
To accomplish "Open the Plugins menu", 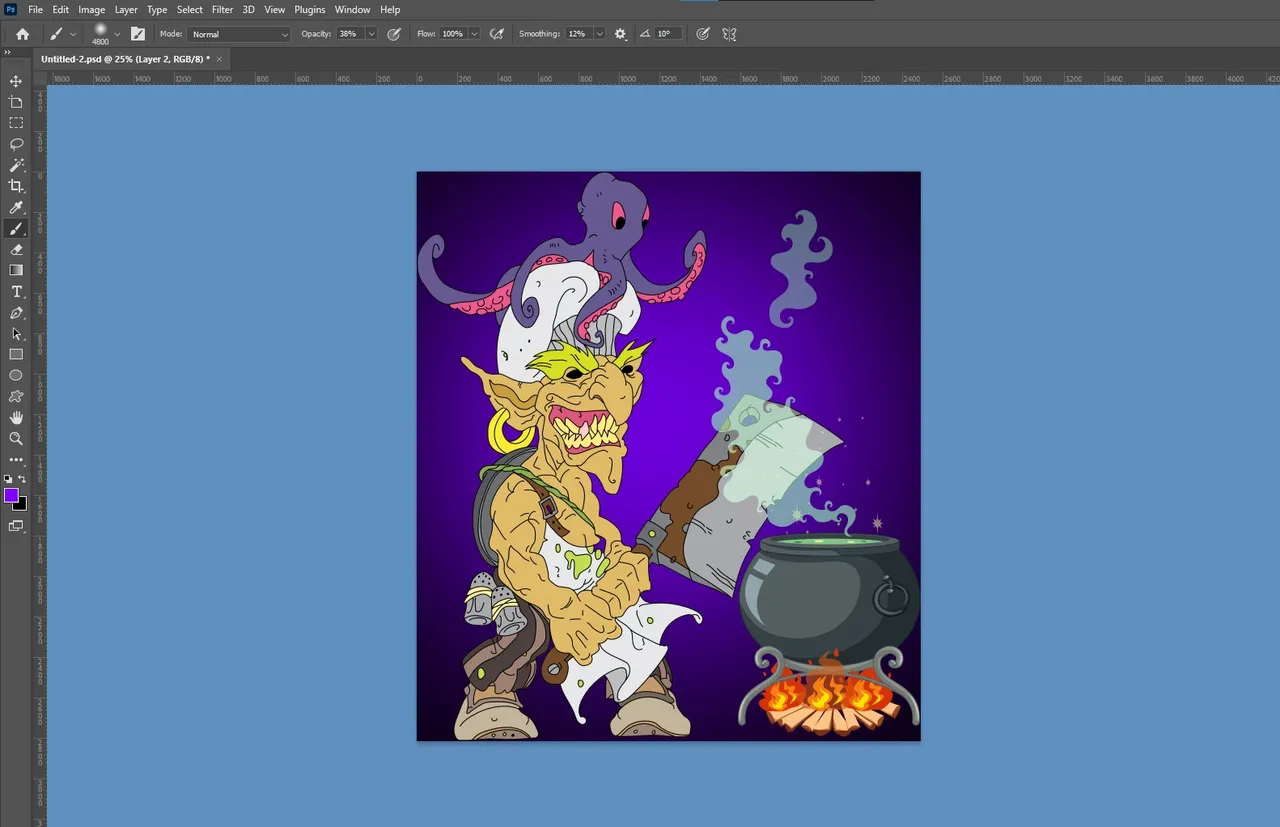I will pyautogui.click(x=310, y=10).
